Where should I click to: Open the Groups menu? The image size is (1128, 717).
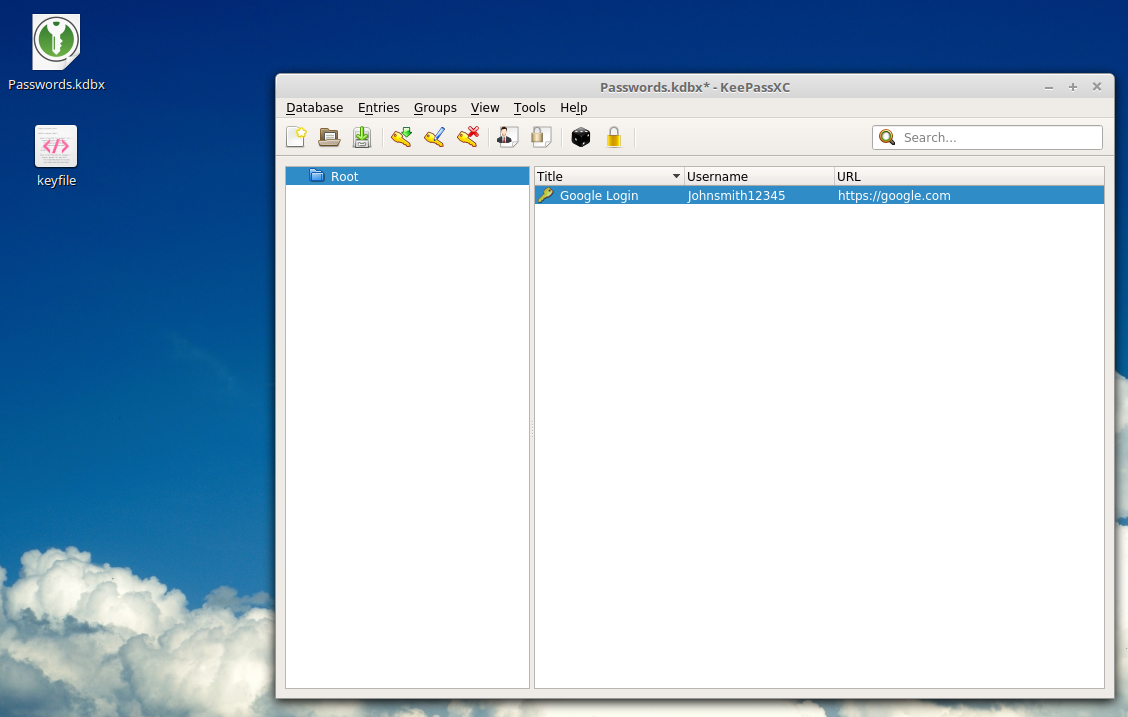click(435, 107)
